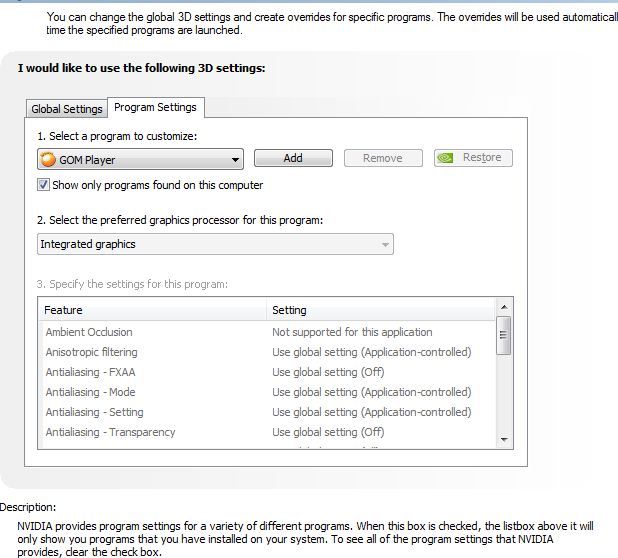This screenshot has width=618, height=558.
Task: Open the GOM Player program dropdown
Action: pyautogui.click(x=140, y=159)
